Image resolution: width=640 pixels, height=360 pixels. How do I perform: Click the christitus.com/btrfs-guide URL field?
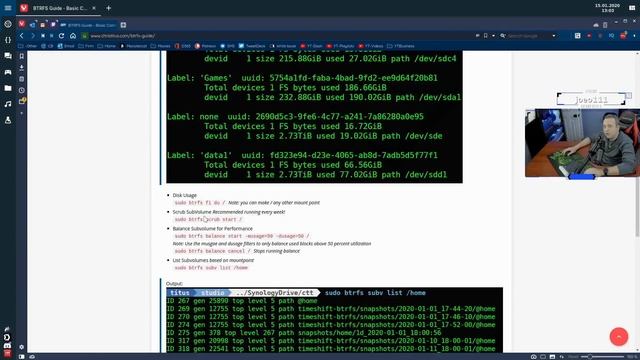122,36
